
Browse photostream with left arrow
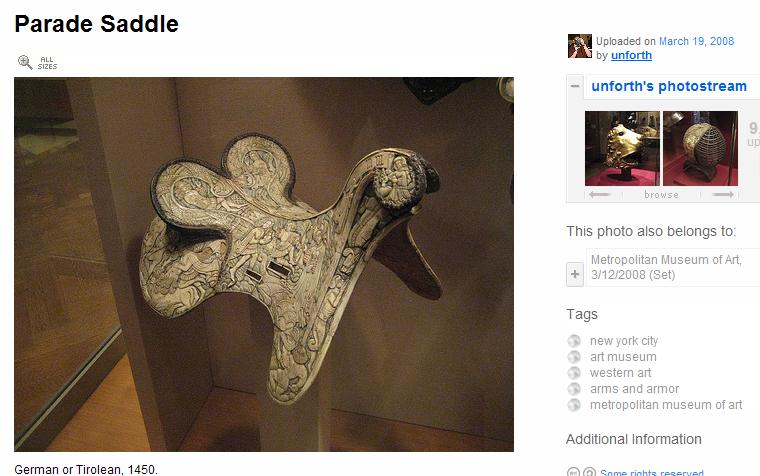(600, 194)
